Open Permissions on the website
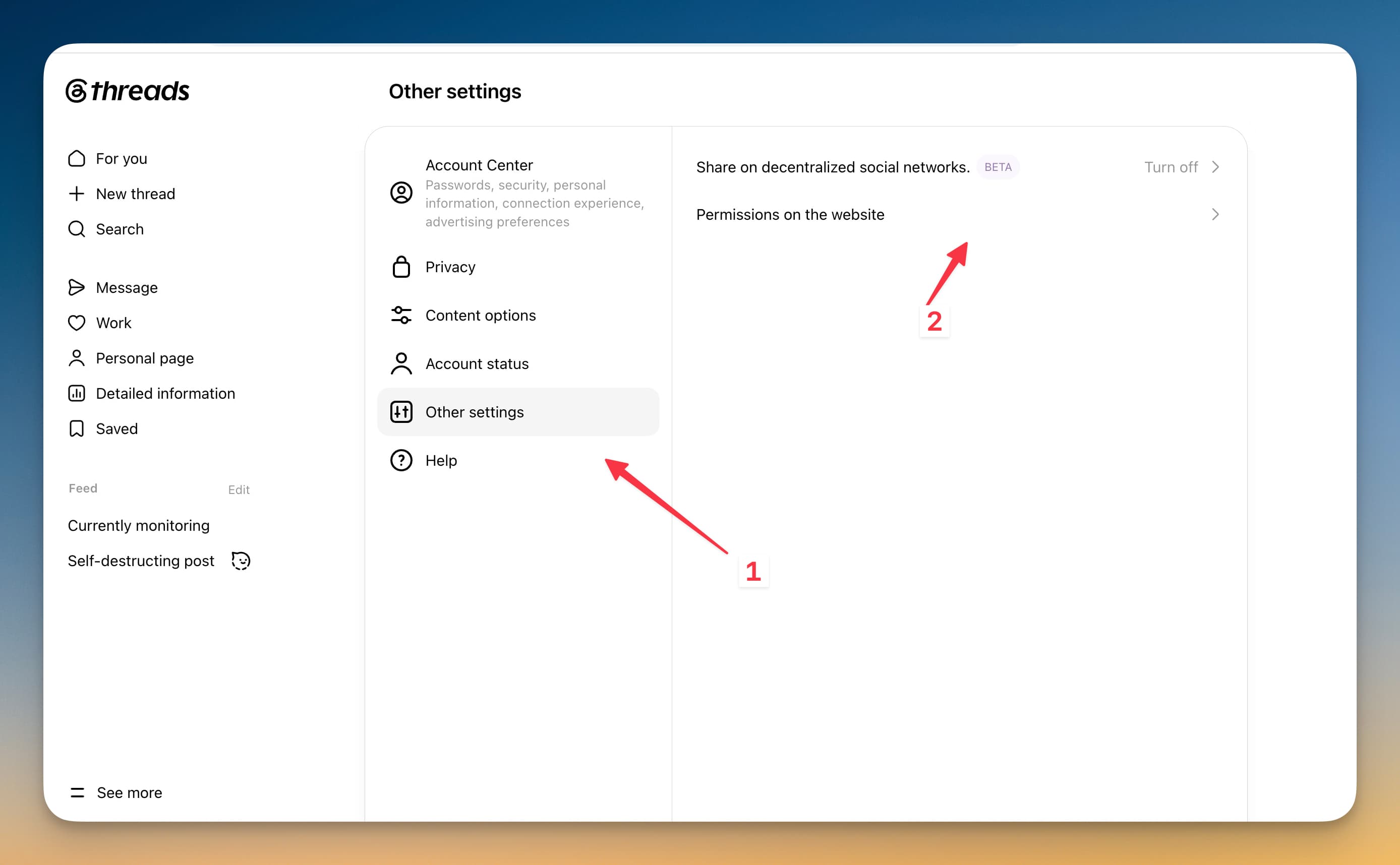1400x865 pixels. 959,215
